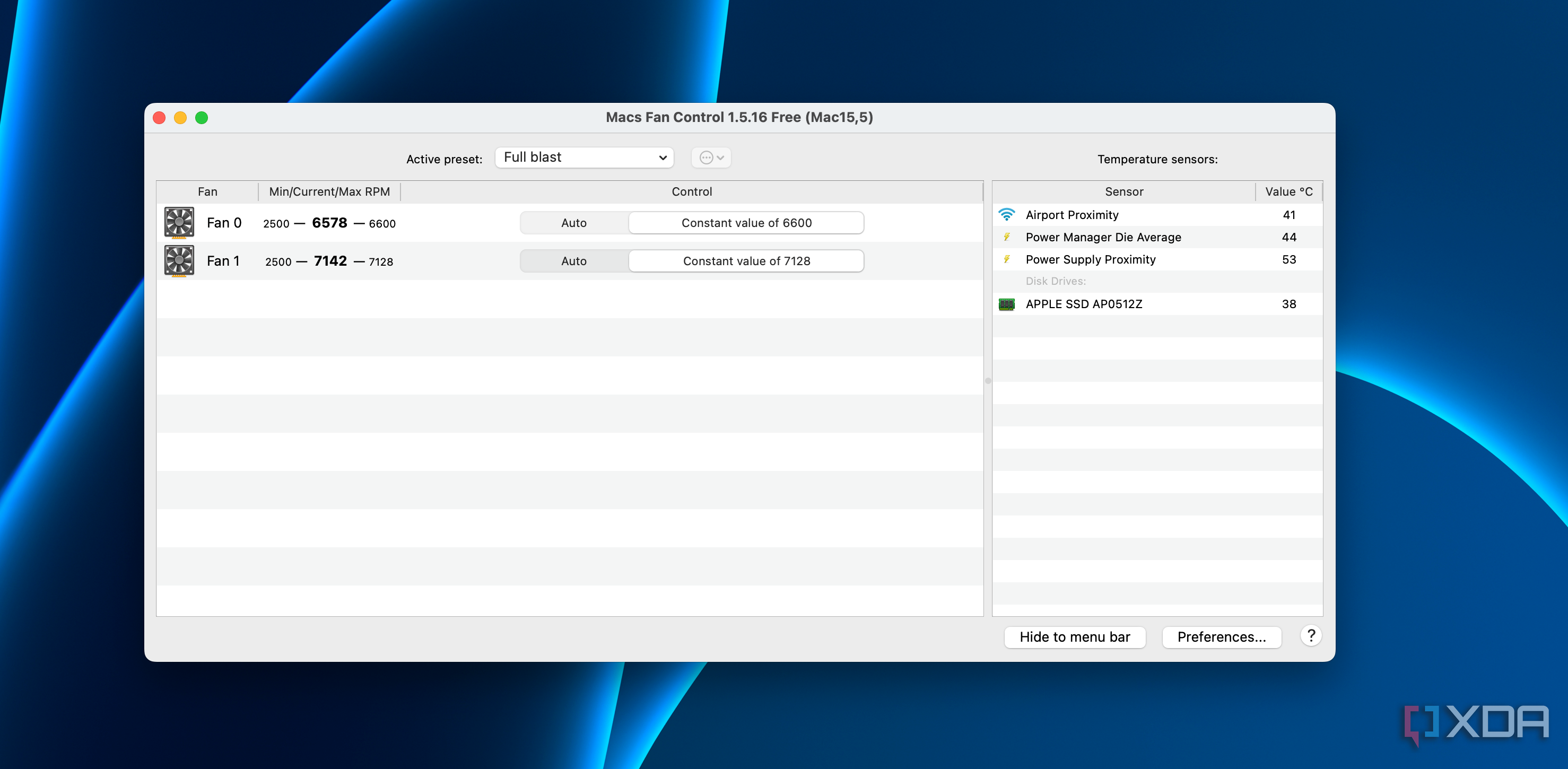Select the Power Supply Proximity row

1157,260
